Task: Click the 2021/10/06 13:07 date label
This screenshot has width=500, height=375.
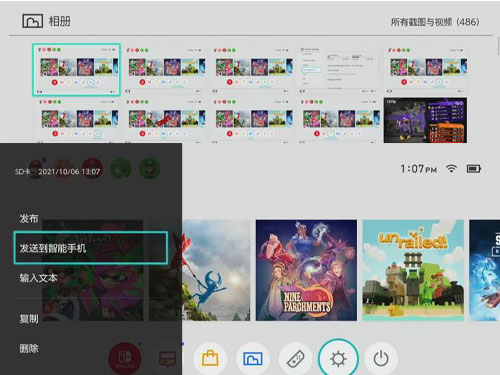Action: coord(69,172)
